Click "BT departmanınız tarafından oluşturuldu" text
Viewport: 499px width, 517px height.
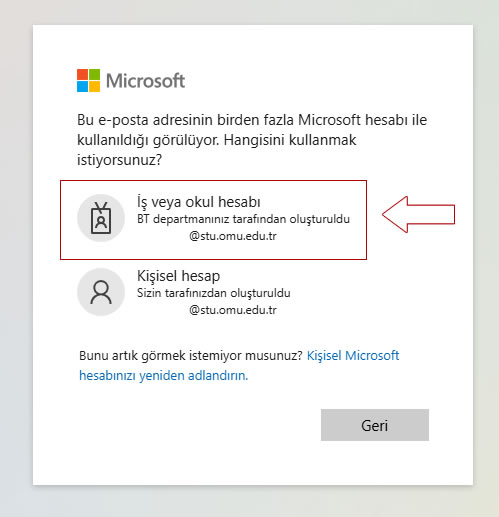[243, 219]
